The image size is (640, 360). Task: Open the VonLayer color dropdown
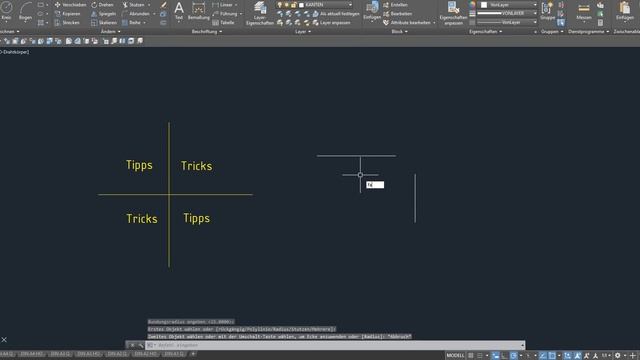click(535, 5)
